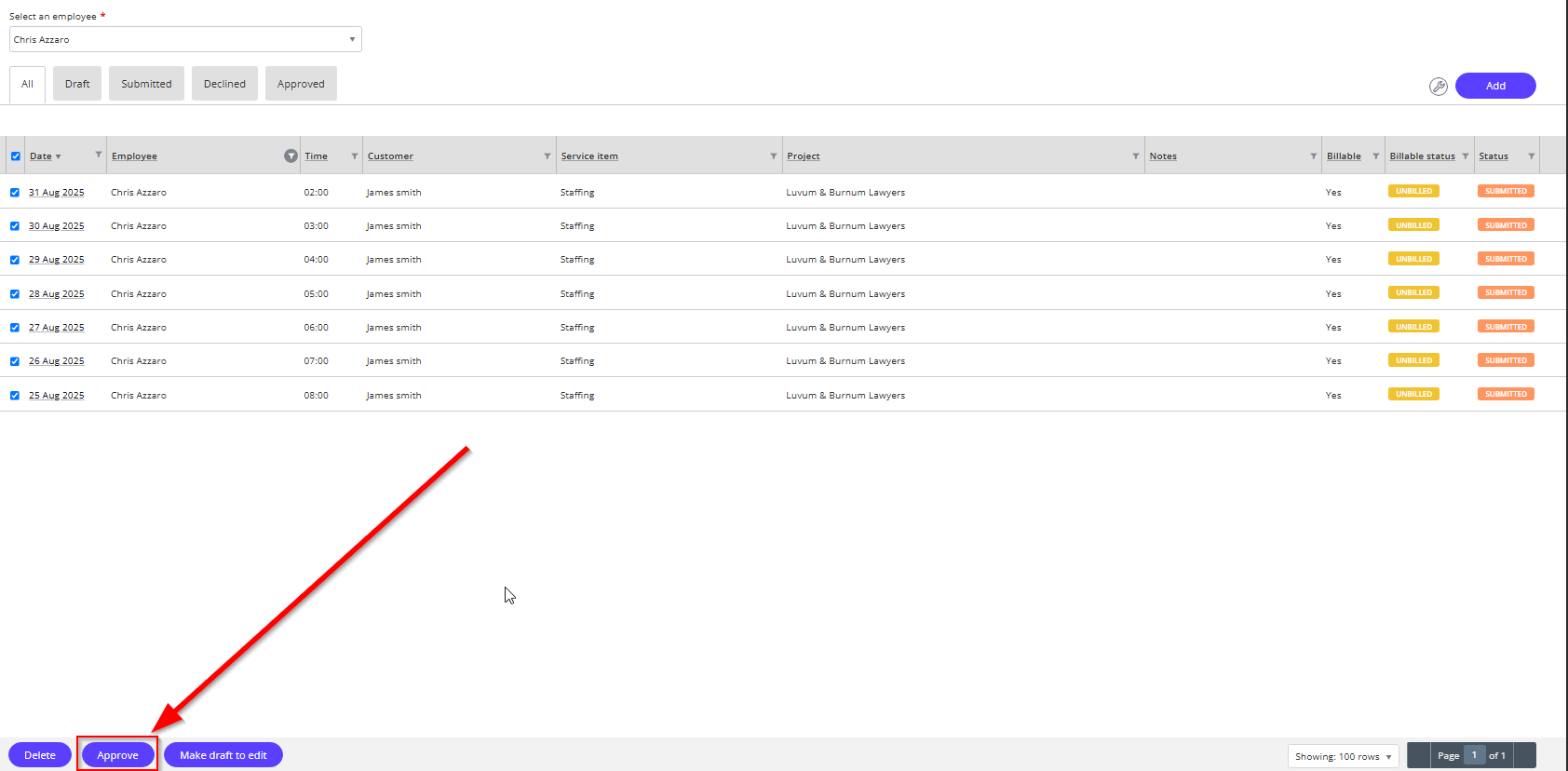Click SUBMITTED badge in 31 Aug row
The image size is (1568, 771).
(x=1506, y=191)
